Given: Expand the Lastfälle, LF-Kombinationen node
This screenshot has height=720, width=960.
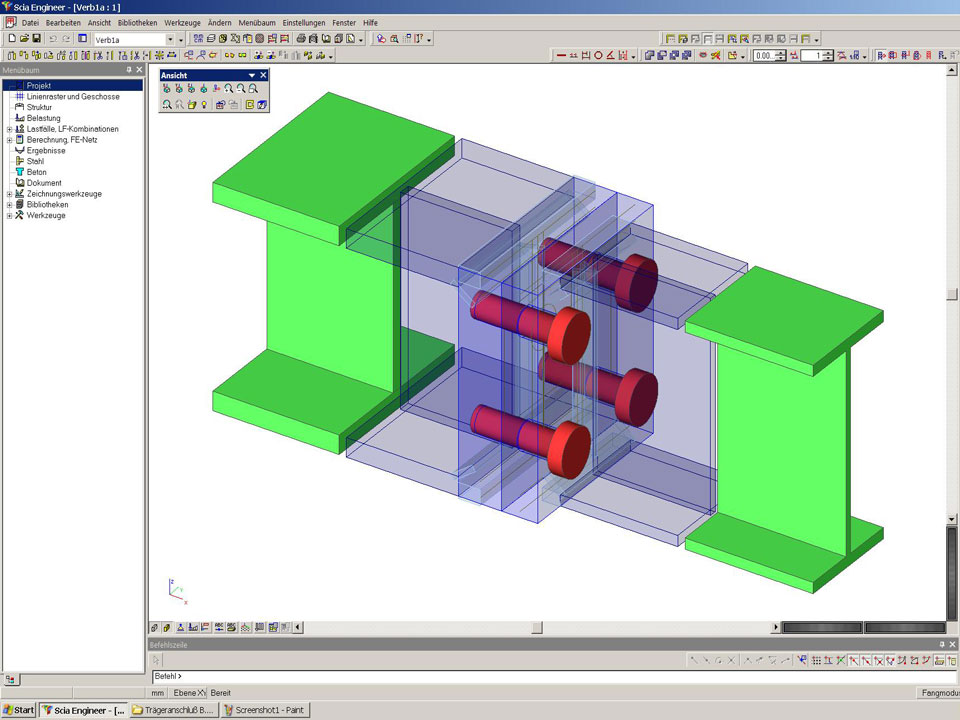Looking at the screenshot, I should tap(9, 129).
